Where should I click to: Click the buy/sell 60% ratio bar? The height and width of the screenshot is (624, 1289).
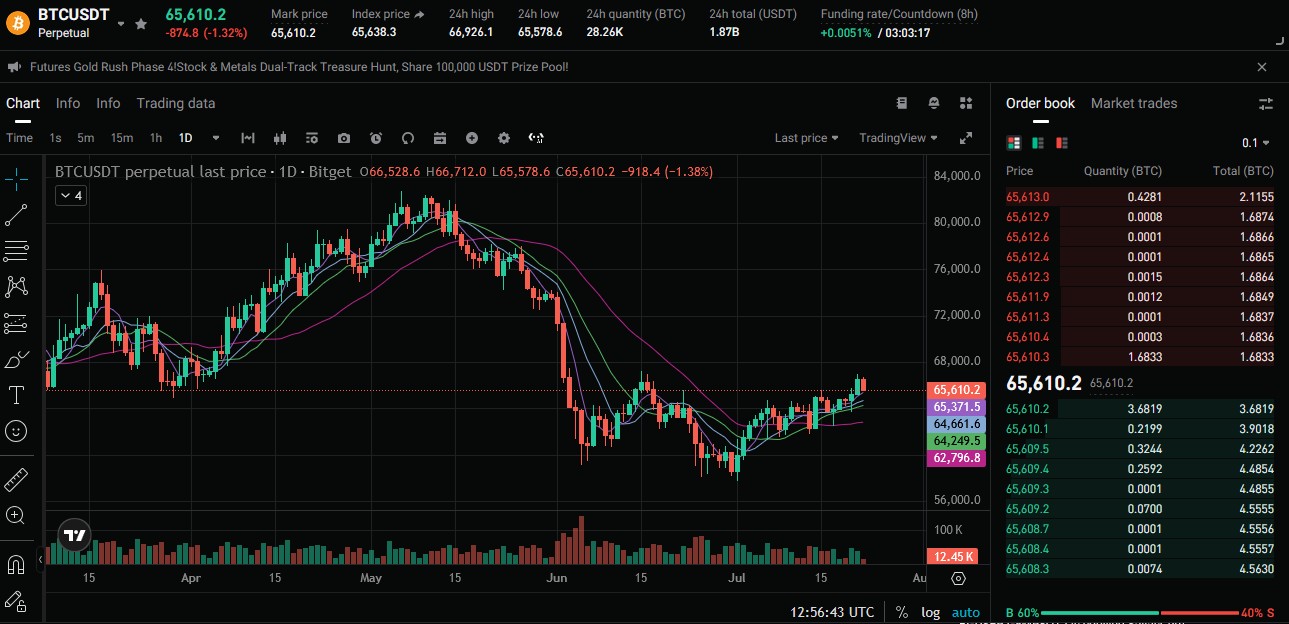coord(1140,612)
